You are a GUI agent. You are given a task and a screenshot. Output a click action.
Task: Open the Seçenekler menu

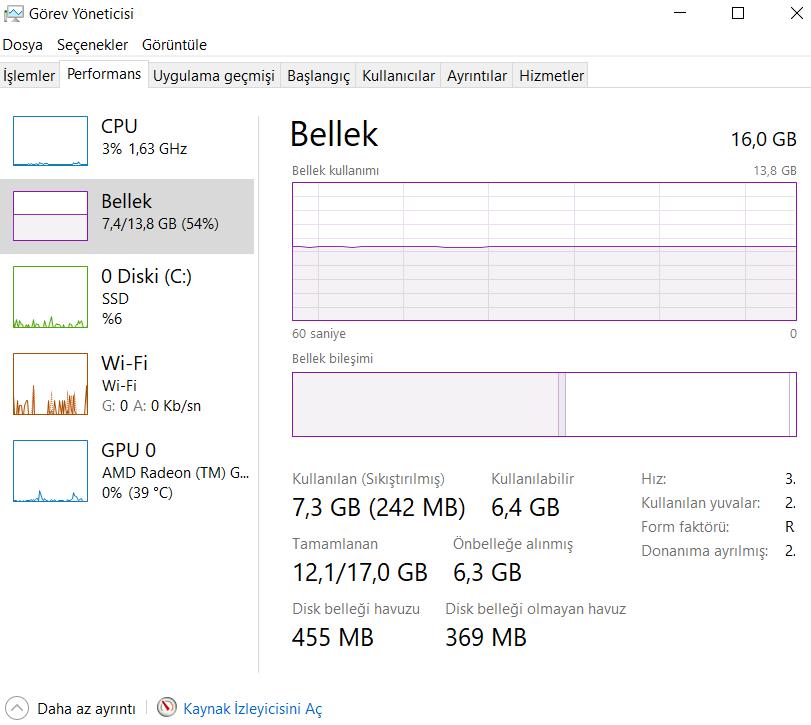point(92,45)
